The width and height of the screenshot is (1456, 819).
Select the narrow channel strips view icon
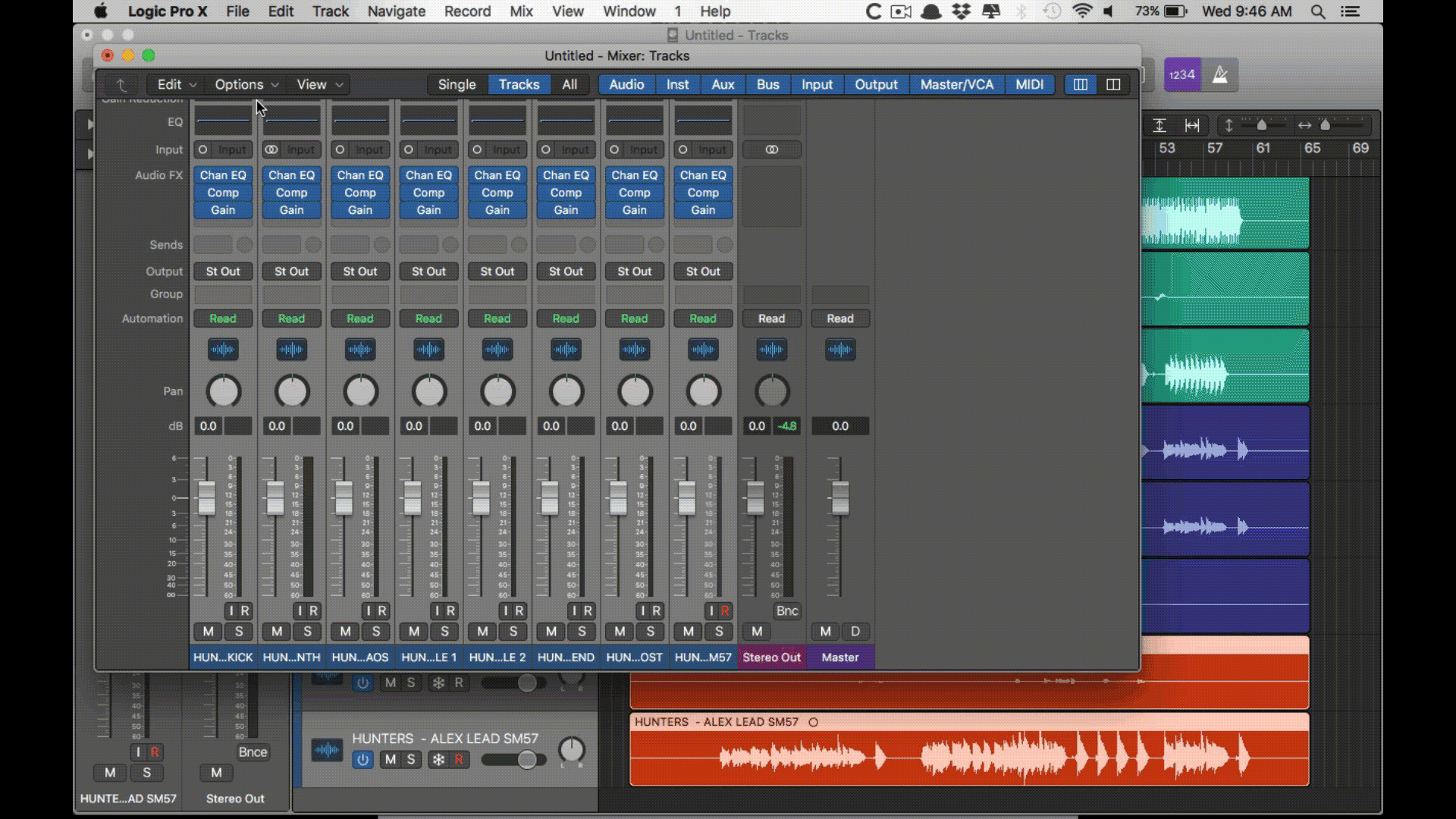tap(1081, 84)
